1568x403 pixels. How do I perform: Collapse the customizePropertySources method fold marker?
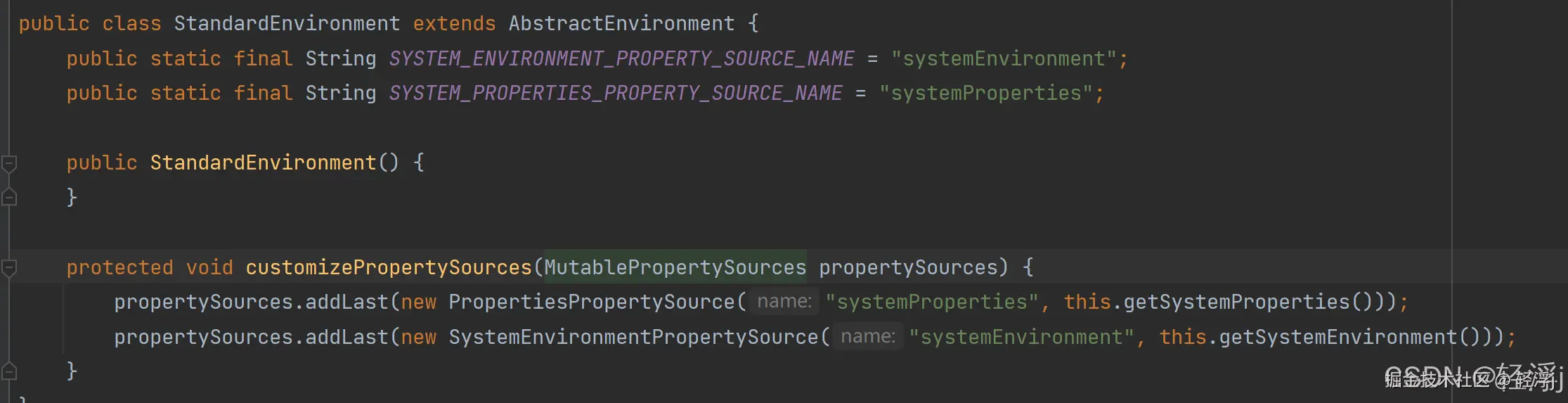click(9, 268)
